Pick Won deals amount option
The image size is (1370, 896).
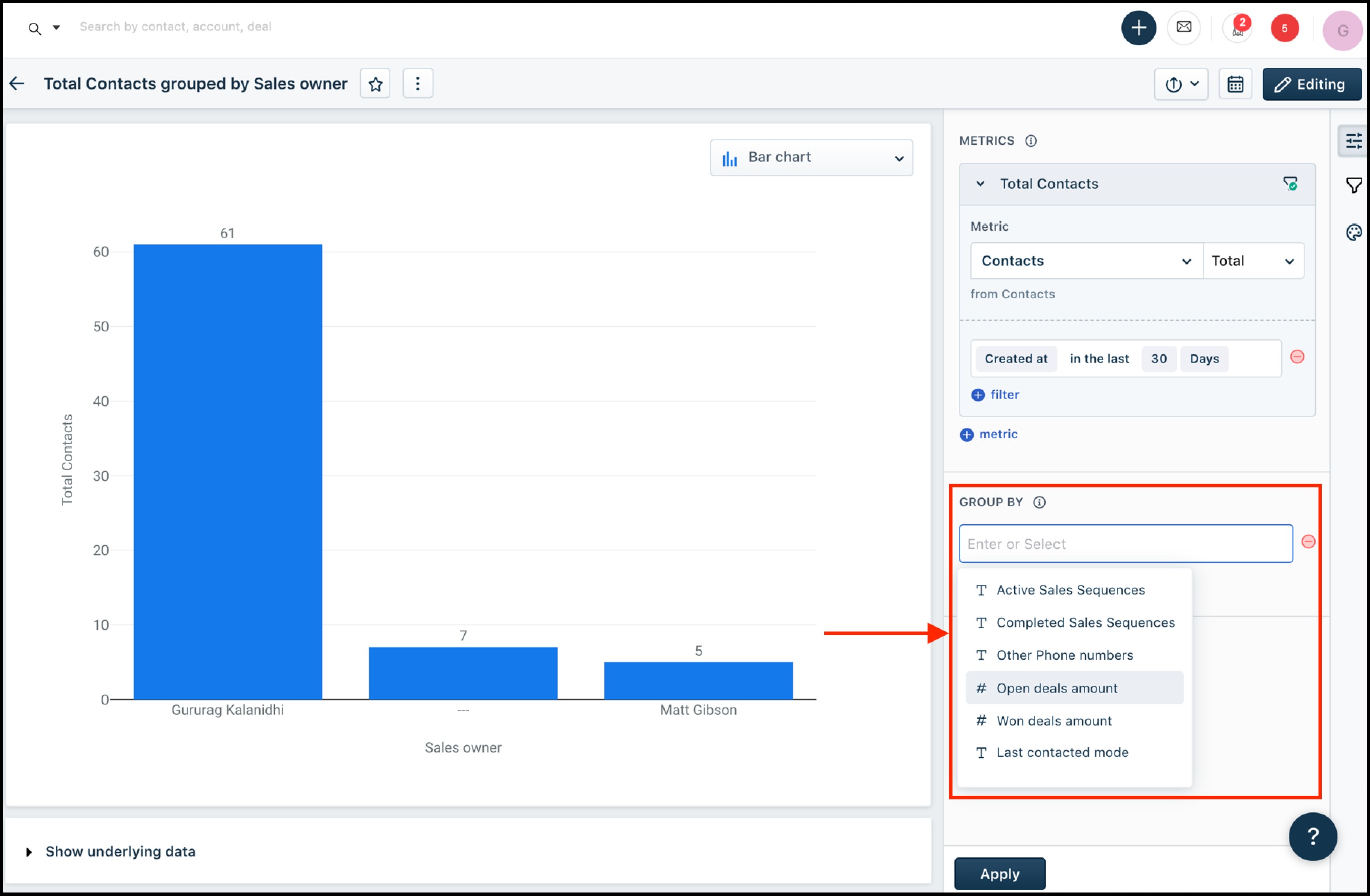pyautogui.click(x=1074, y=721)
